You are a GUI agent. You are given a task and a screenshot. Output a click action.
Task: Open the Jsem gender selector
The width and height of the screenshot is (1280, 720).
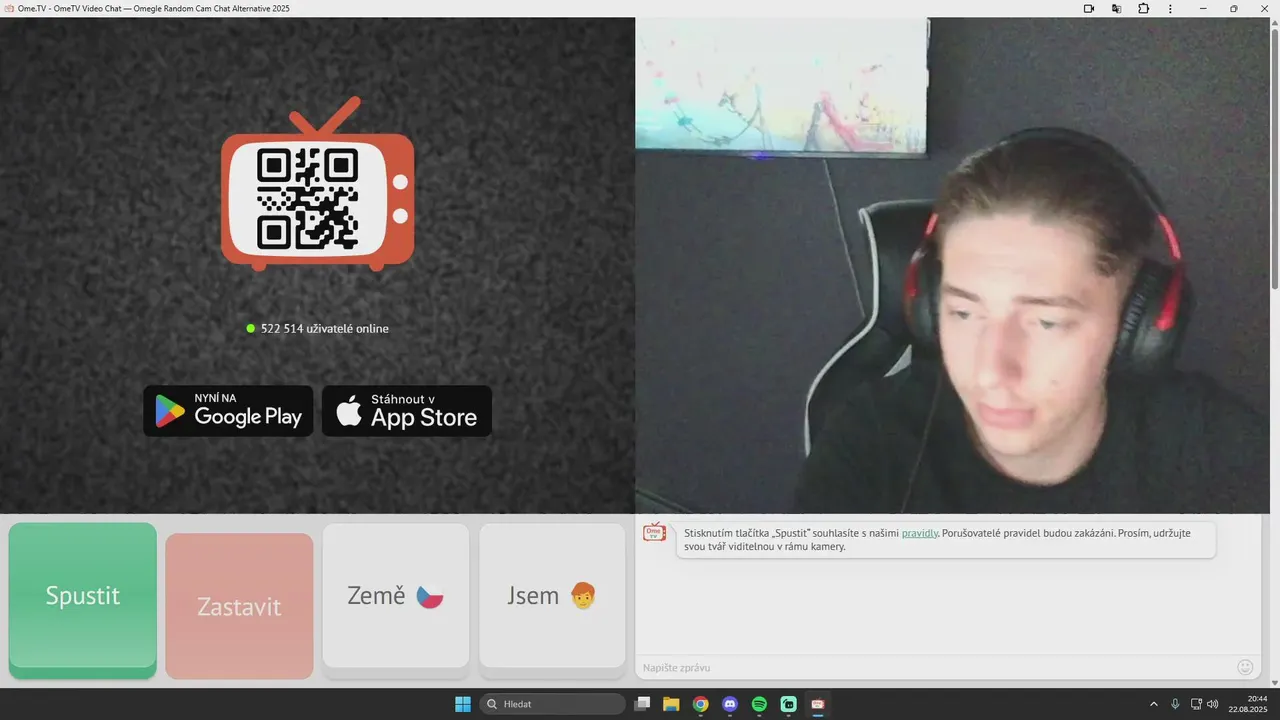click(x=552, y=596)
